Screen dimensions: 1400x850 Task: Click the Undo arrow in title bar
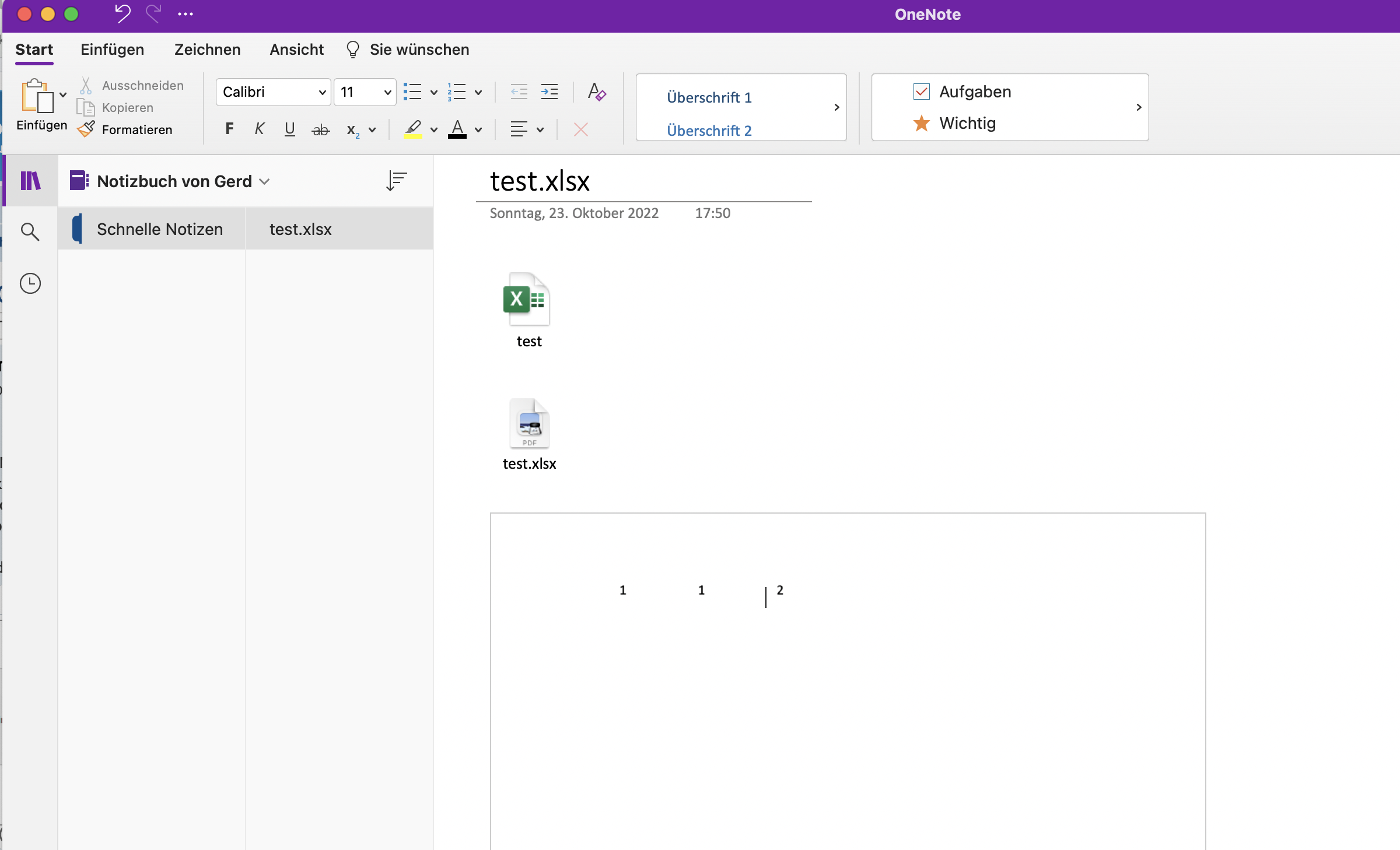[x=122, y=13]
